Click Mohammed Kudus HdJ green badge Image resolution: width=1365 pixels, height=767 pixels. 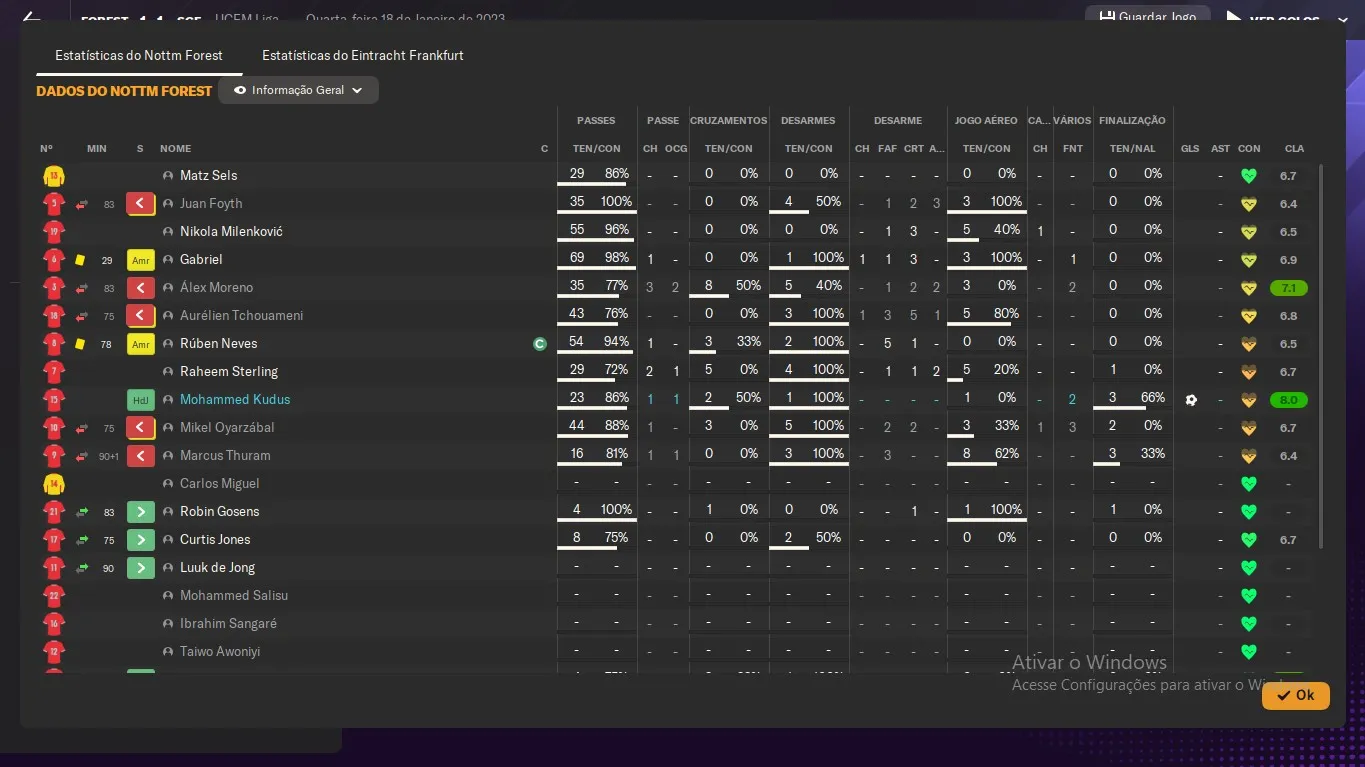tap(141, 400)
